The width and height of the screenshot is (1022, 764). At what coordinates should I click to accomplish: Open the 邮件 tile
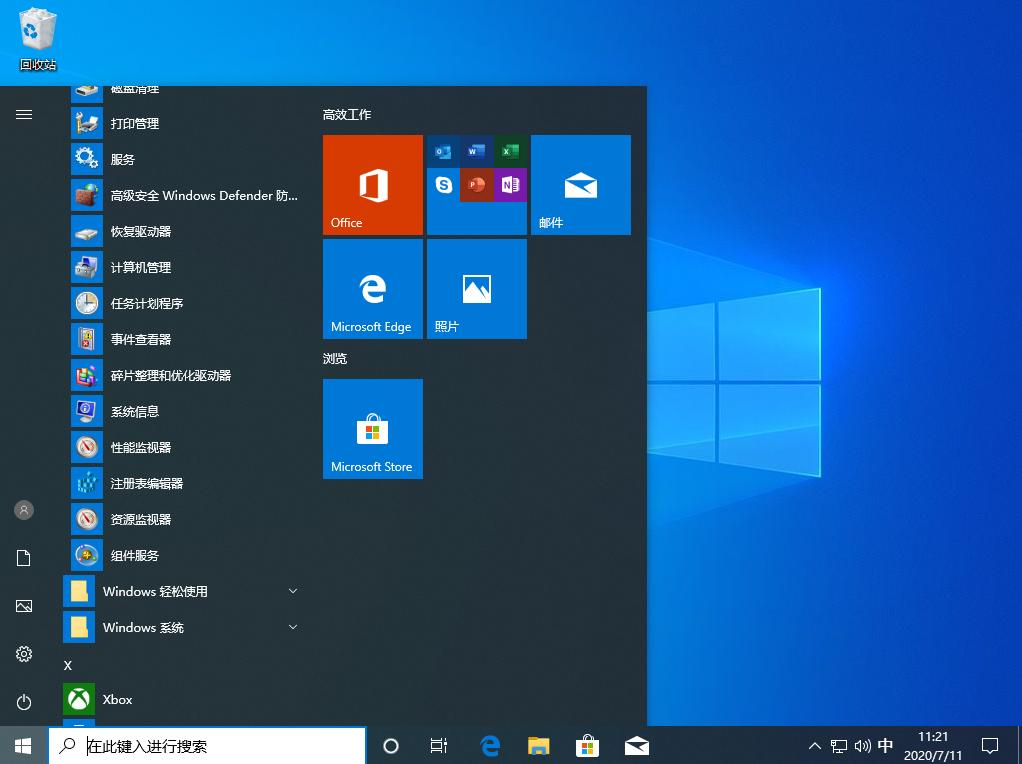tap(580, 184)
